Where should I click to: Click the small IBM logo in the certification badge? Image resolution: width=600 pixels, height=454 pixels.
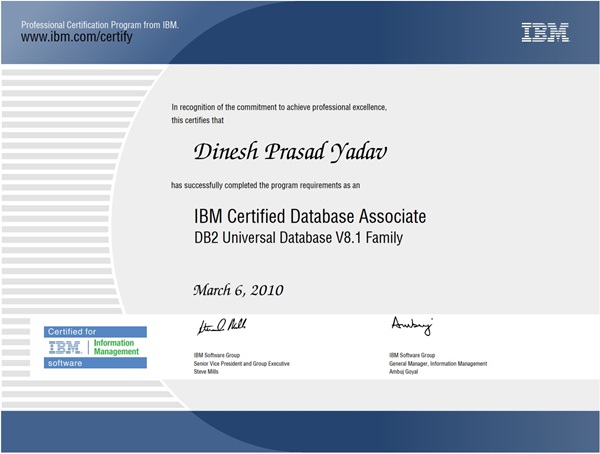pos(66,347)
